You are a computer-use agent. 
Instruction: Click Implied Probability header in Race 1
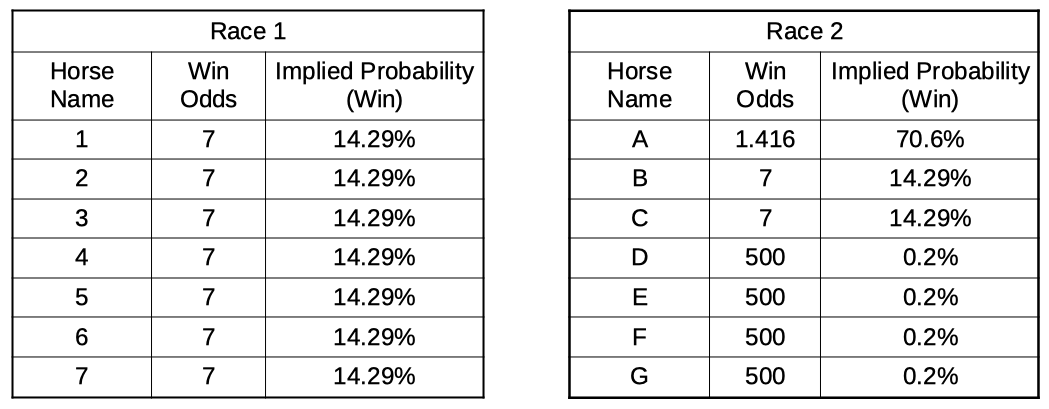pyautogui.click(x=374, y=86)
